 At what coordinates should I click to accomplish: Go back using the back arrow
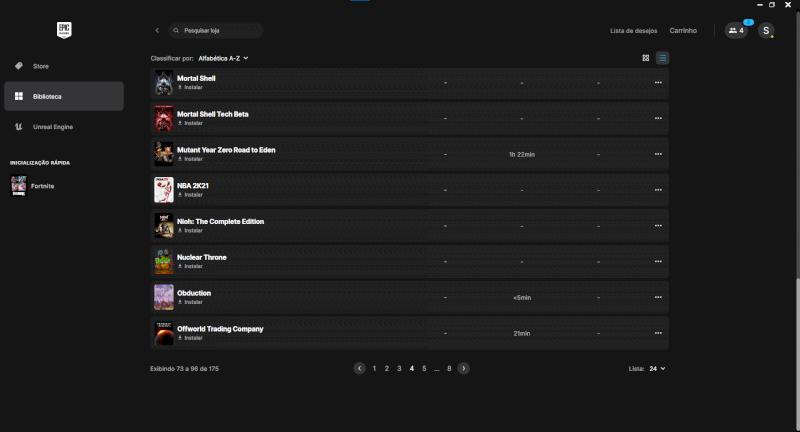pos(157,31)
